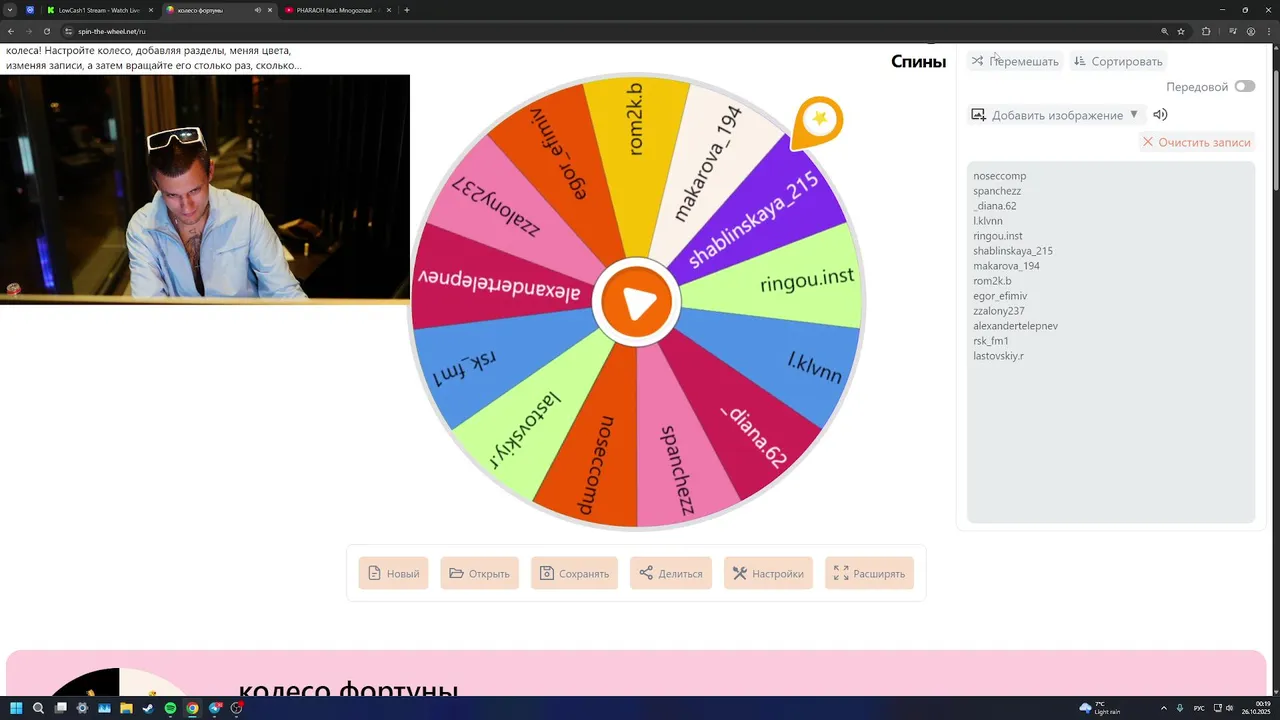Image resolution: width=1280 pixels, height=720 pixels.
Task: Open the pinned first browser tab
Action: click(30, 10)
